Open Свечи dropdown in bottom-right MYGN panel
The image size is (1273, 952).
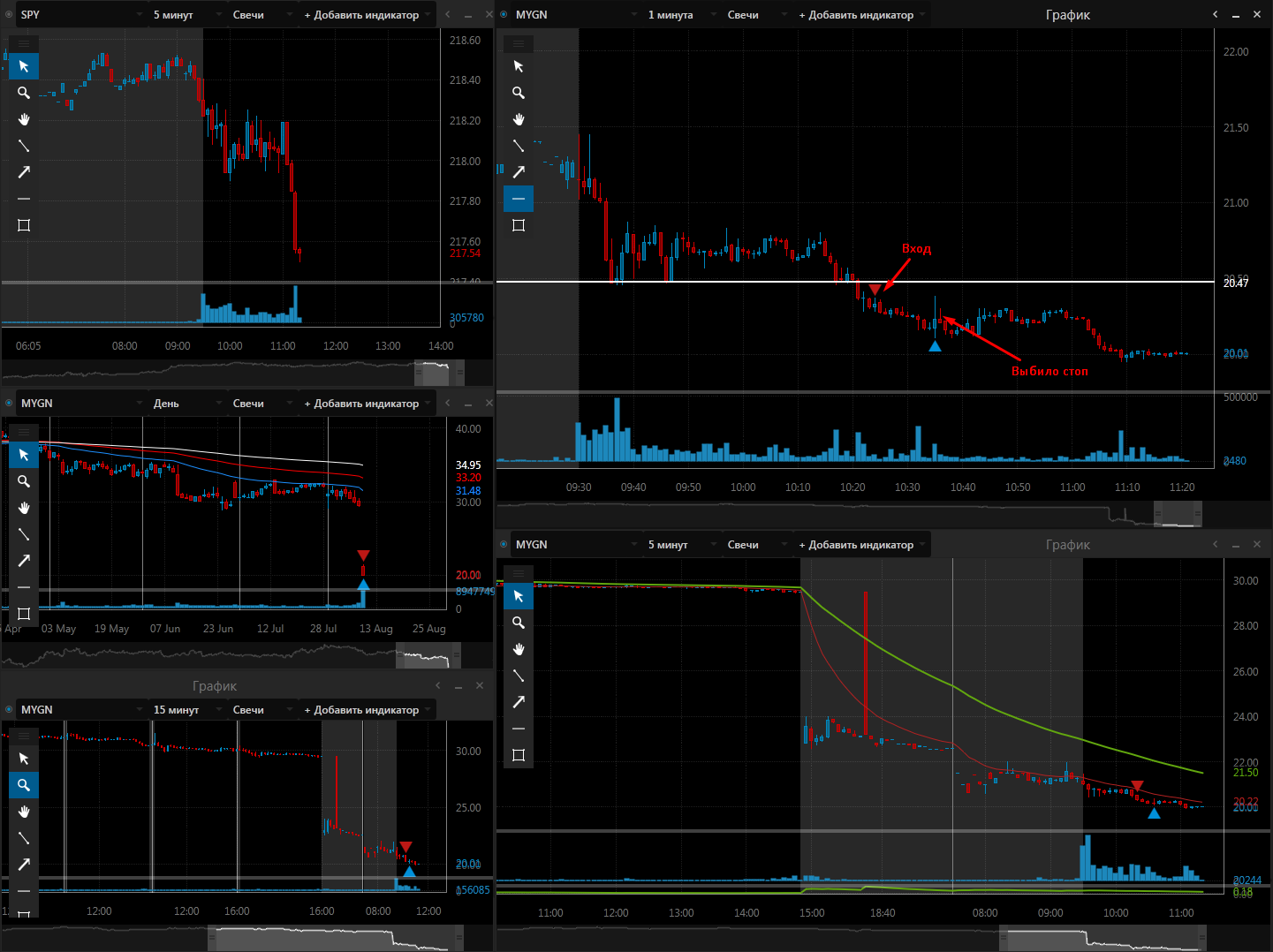coord(757,544)
